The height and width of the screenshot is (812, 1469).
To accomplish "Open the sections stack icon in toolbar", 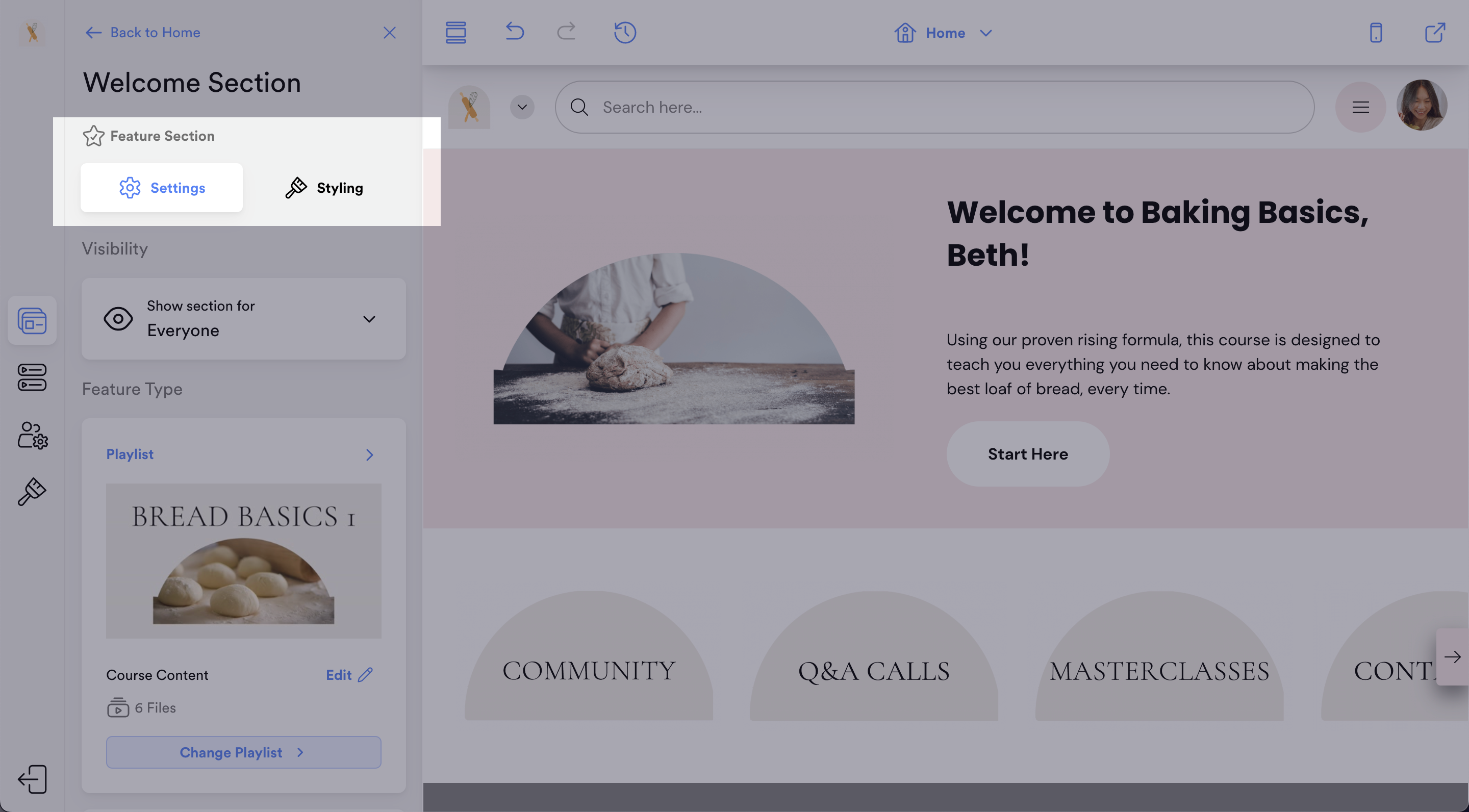I will tap(455, 33).
